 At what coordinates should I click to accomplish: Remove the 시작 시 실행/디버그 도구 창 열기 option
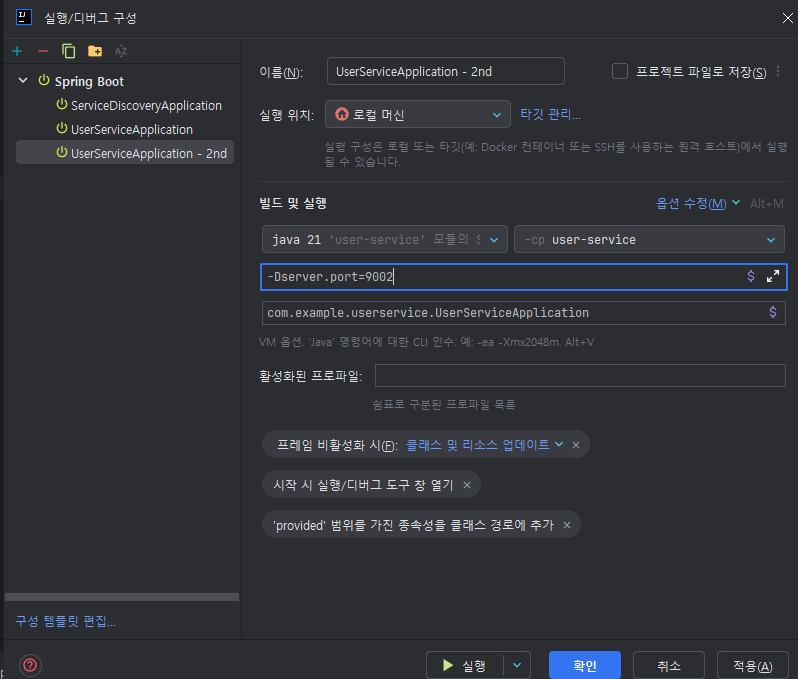[x=467, y=485]
